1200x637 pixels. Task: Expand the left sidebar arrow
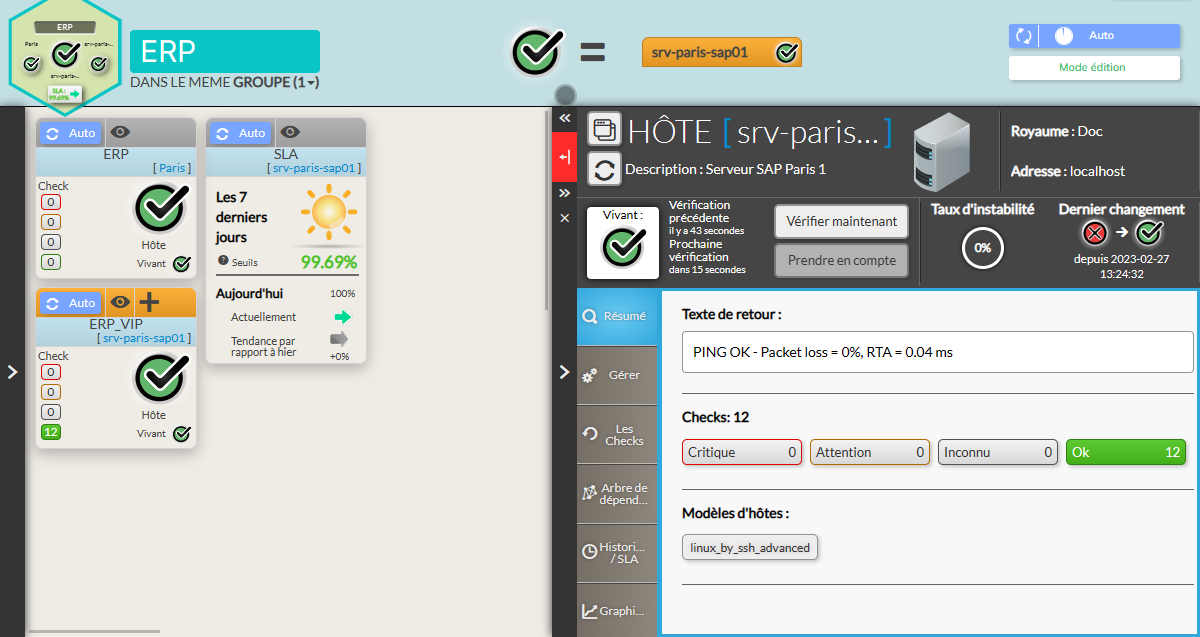pos(12,372)
